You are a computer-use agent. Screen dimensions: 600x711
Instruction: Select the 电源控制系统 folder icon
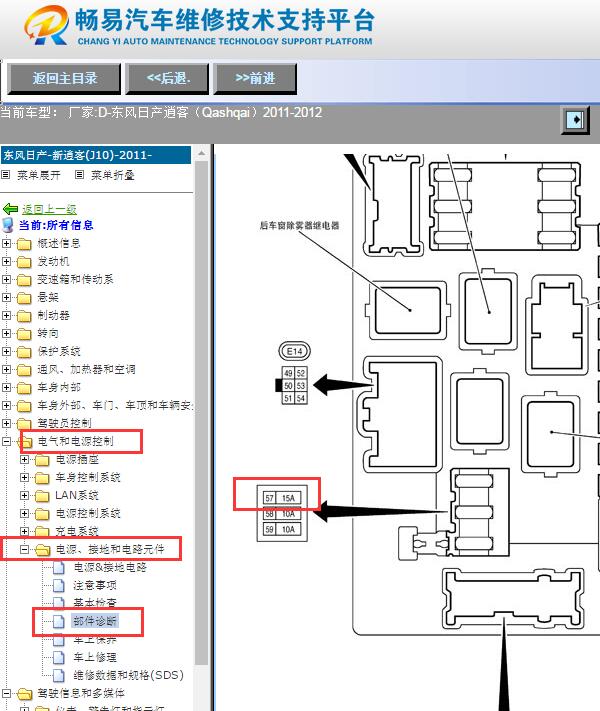click(42, 514)
